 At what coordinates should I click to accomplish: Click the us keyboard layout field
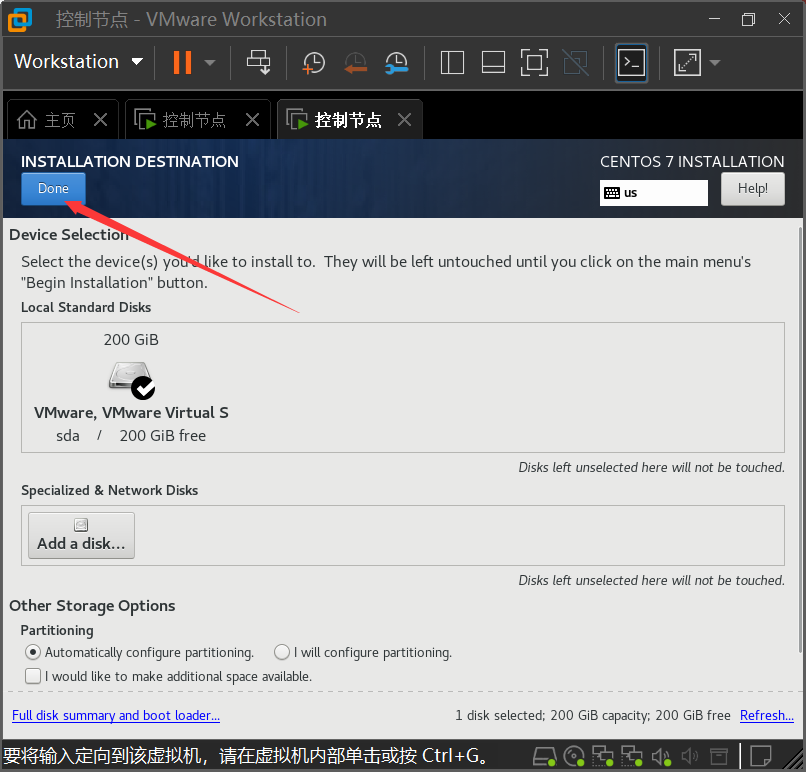click(x=653, y=192)
